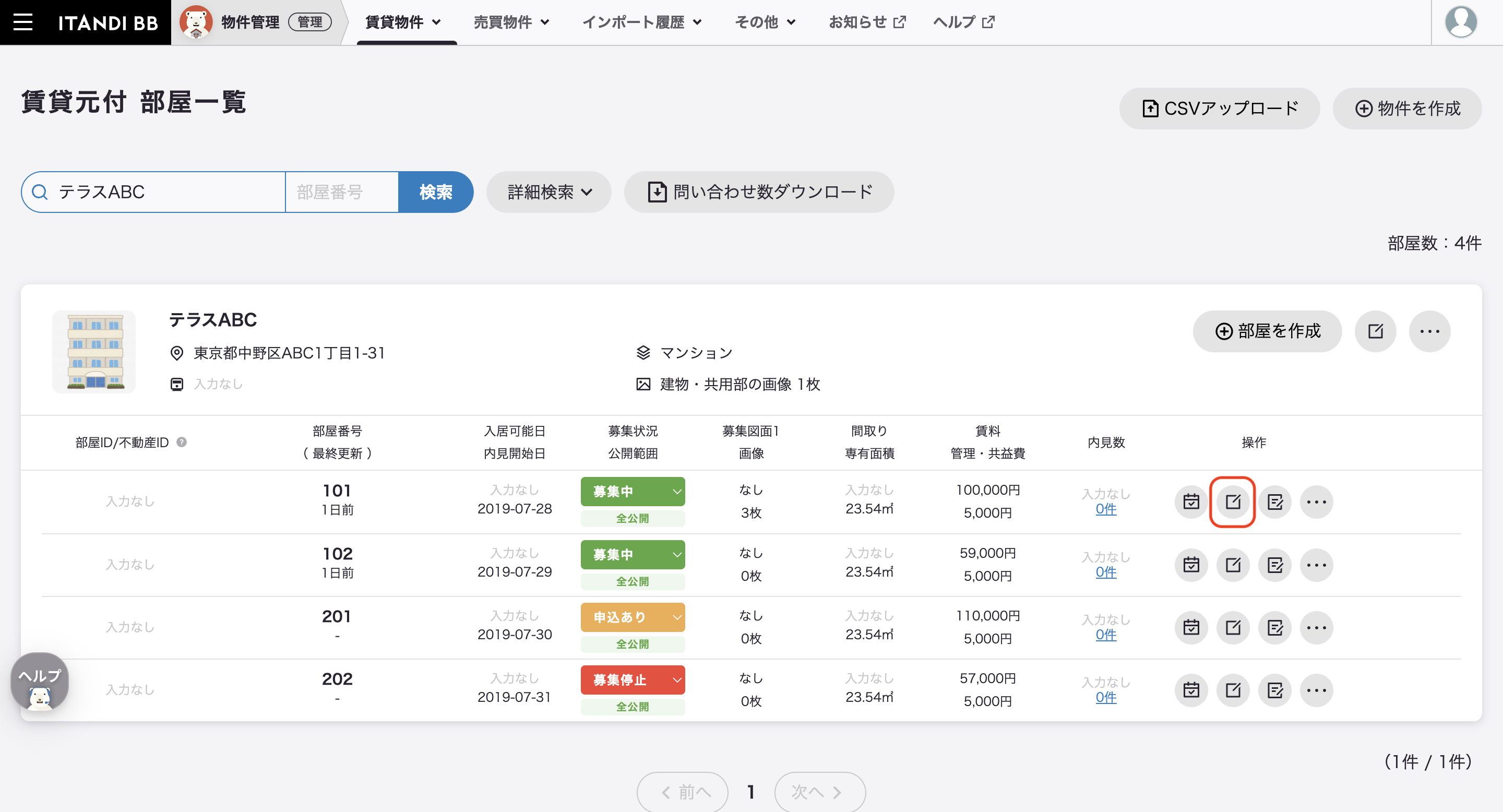Click 建物・共用部の画像 1枚 text
Image resolution: width=1503 pixels, height=812 pixels.
[x=741, y=385]
